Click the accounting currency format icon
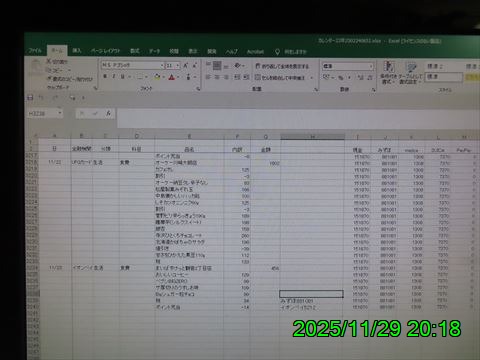This screenshot has height=360, width=480. [326, 77]
